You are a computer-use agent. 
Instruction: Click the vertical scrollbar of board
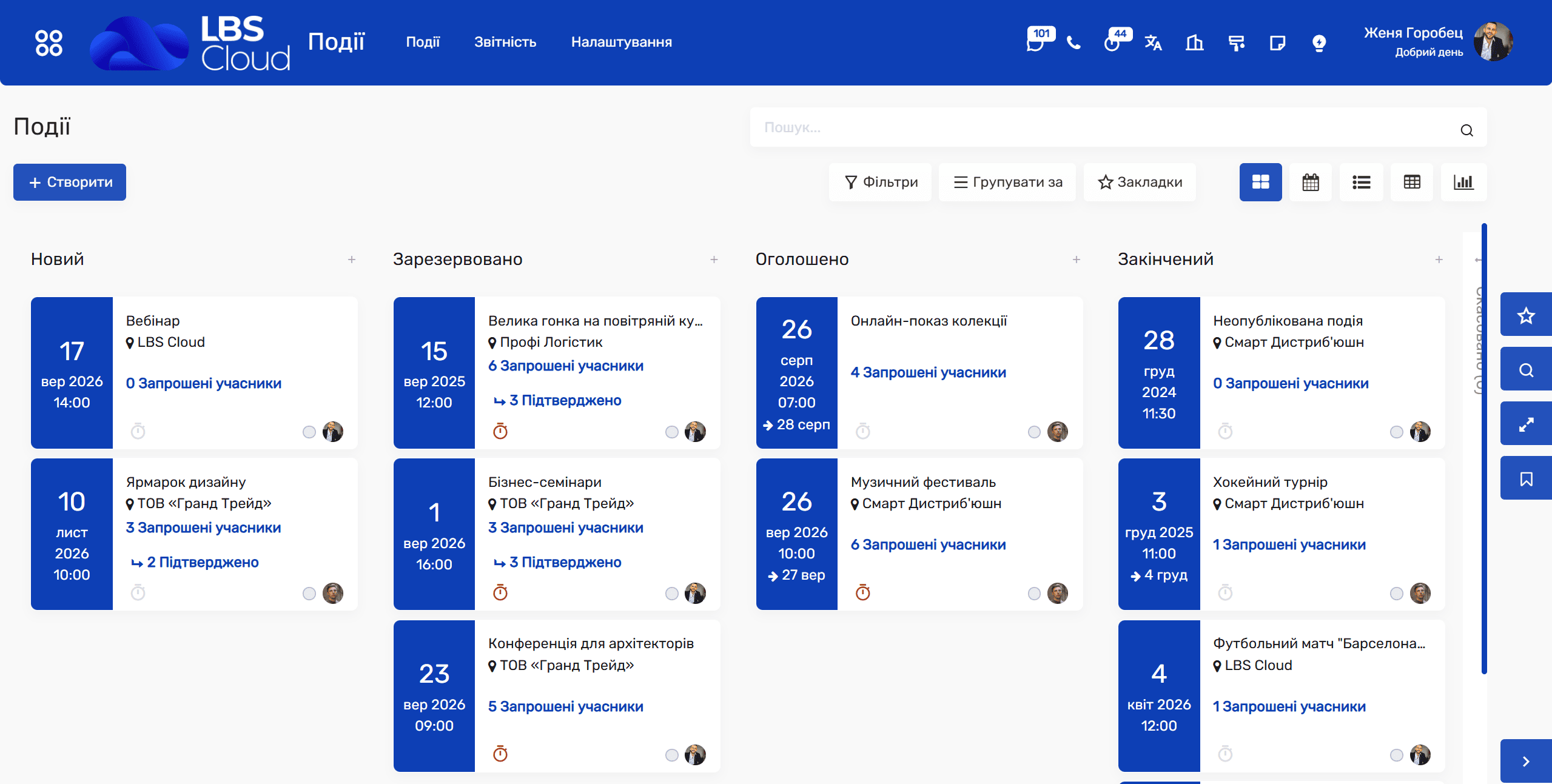click(1483, 449)
